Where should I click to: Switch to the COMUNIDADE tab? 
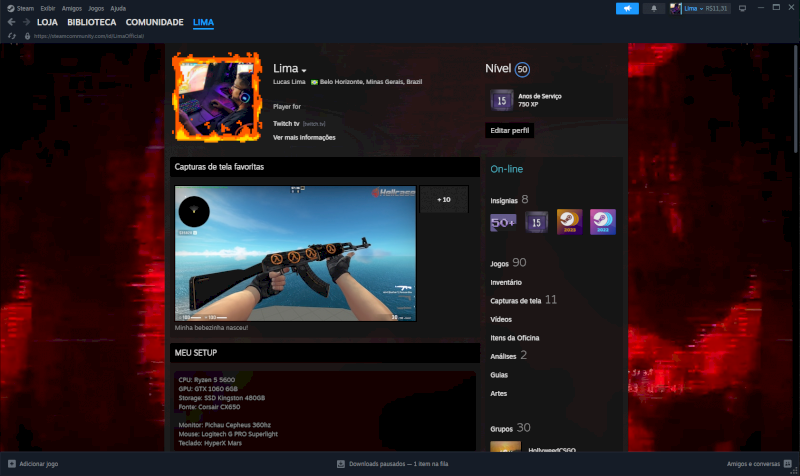(155, 22)
